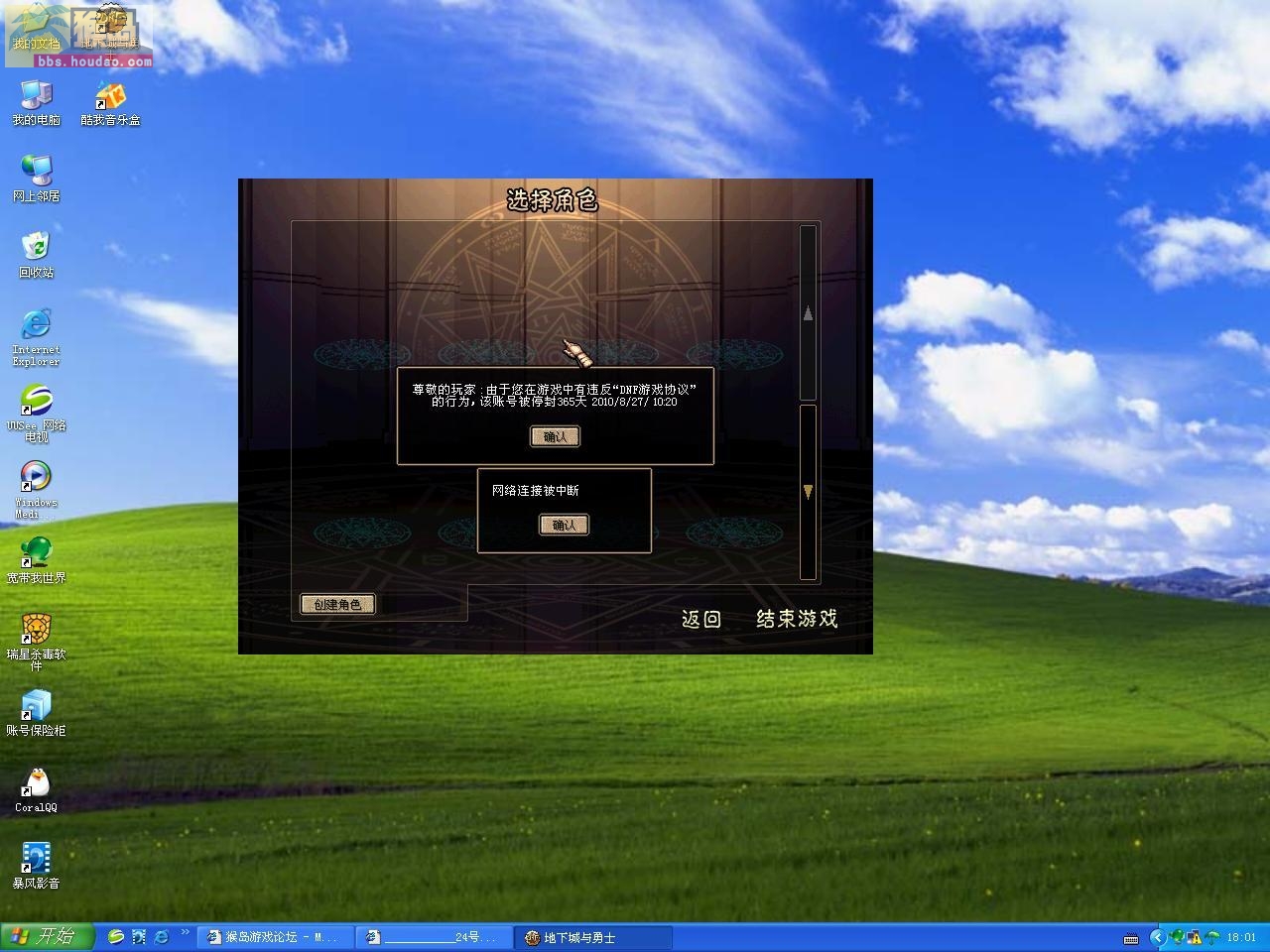This screenshot has height=952, width=1270.
Task: Open the UUSee 网络电视 desktop icon
Action: point(37,413)
